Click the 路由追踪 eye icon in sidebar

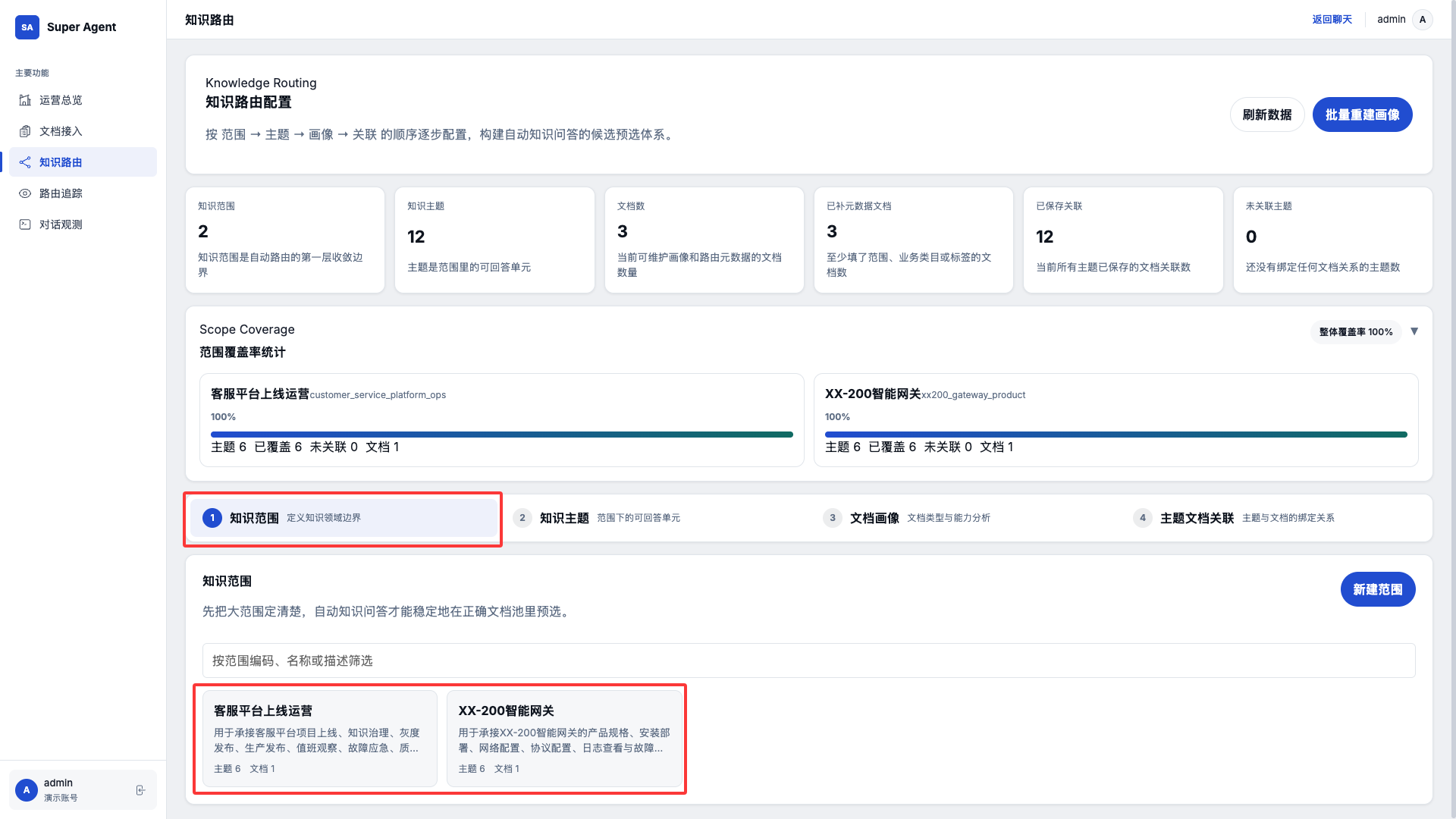tap(25, 193)
